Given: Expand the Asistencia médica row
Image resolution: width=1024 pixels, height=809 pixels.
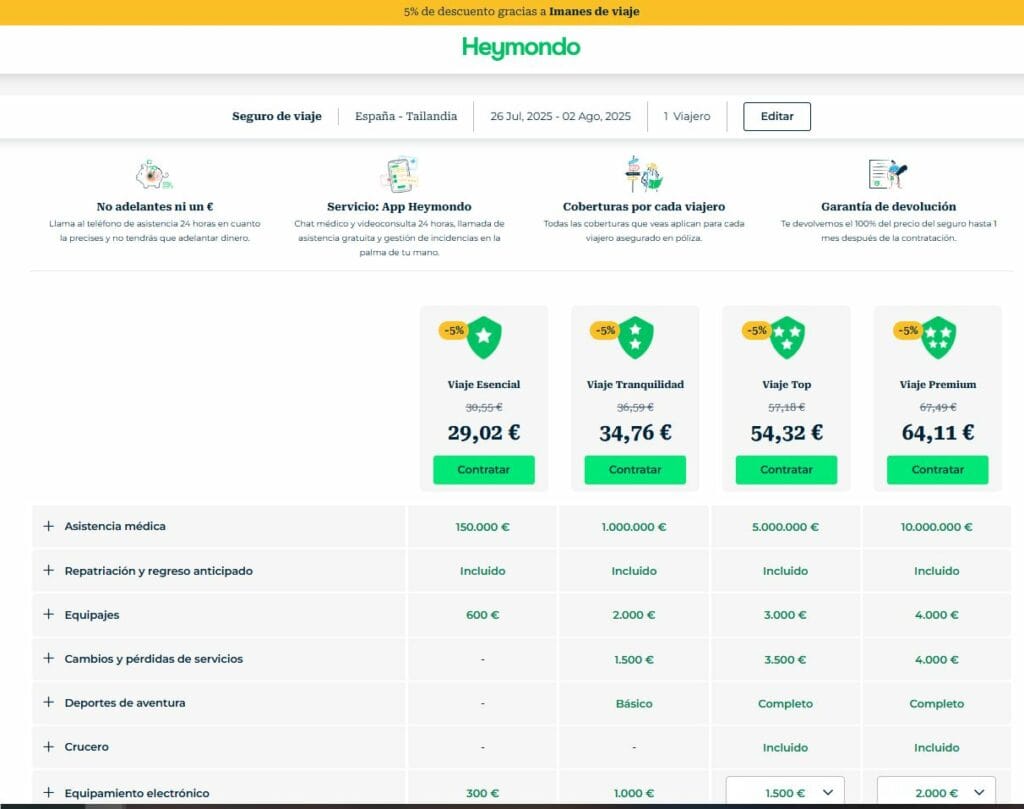Looking at the screenshot, I should pos(48,526).
